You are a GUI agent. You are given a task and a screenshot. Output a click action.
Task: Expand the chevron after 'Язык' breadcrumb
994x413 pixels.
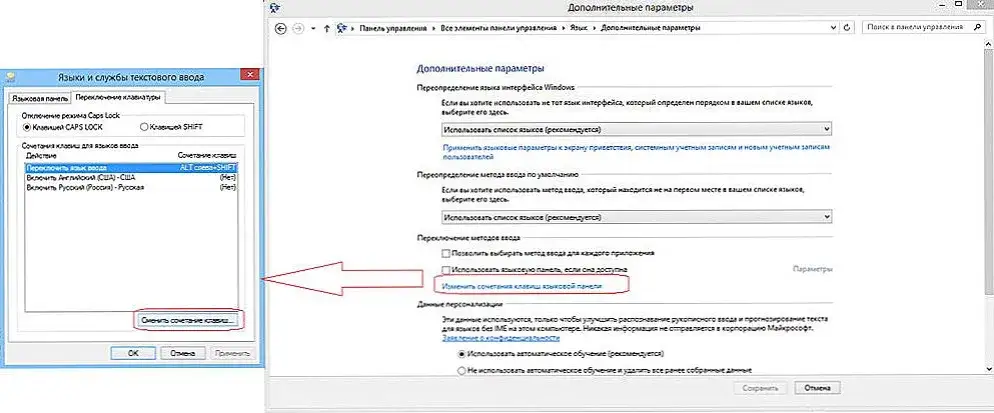coord(593,29)
